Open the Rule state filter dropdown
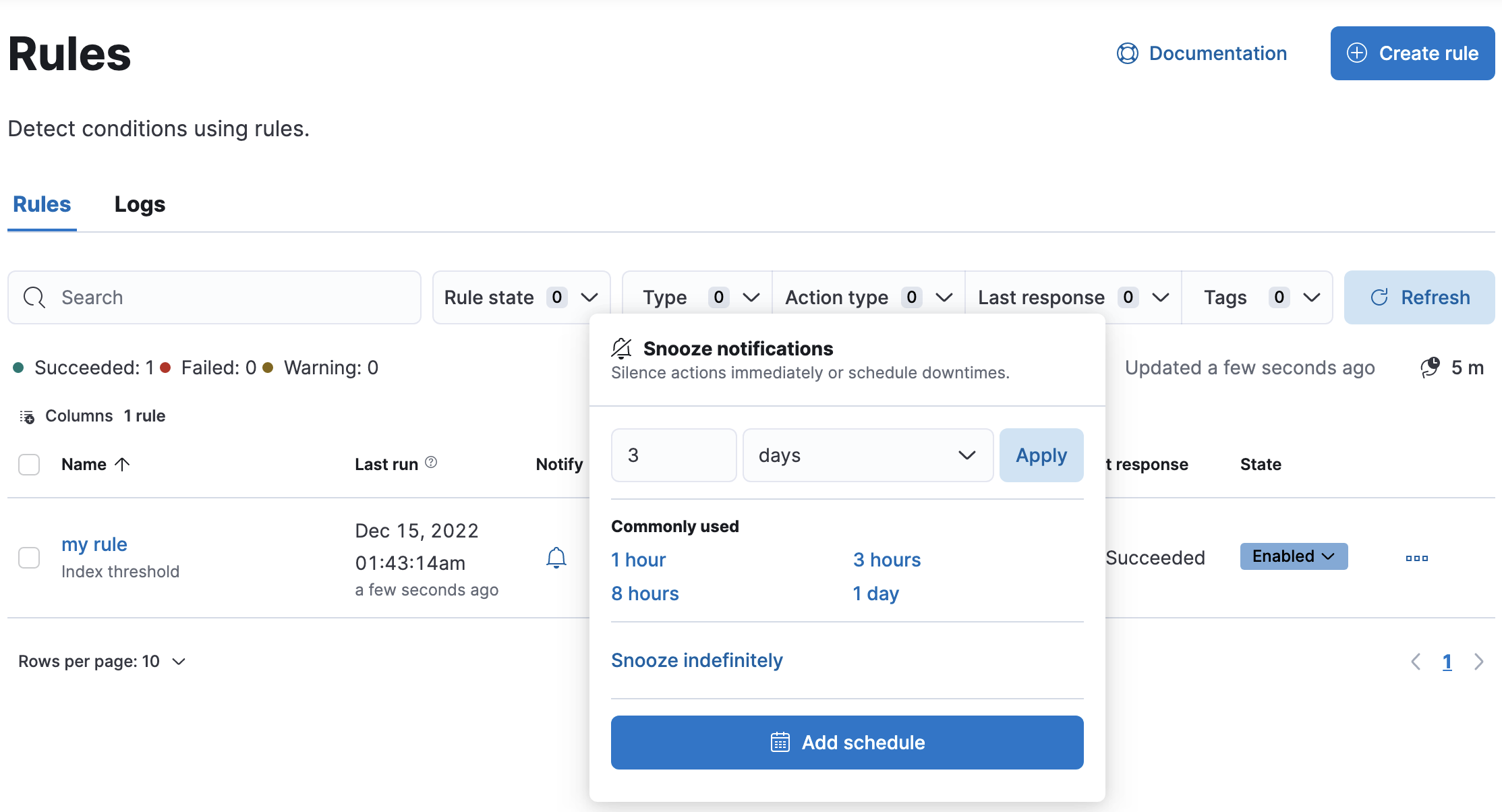This screenshot has height=812, width=1502. pos(521,297)
